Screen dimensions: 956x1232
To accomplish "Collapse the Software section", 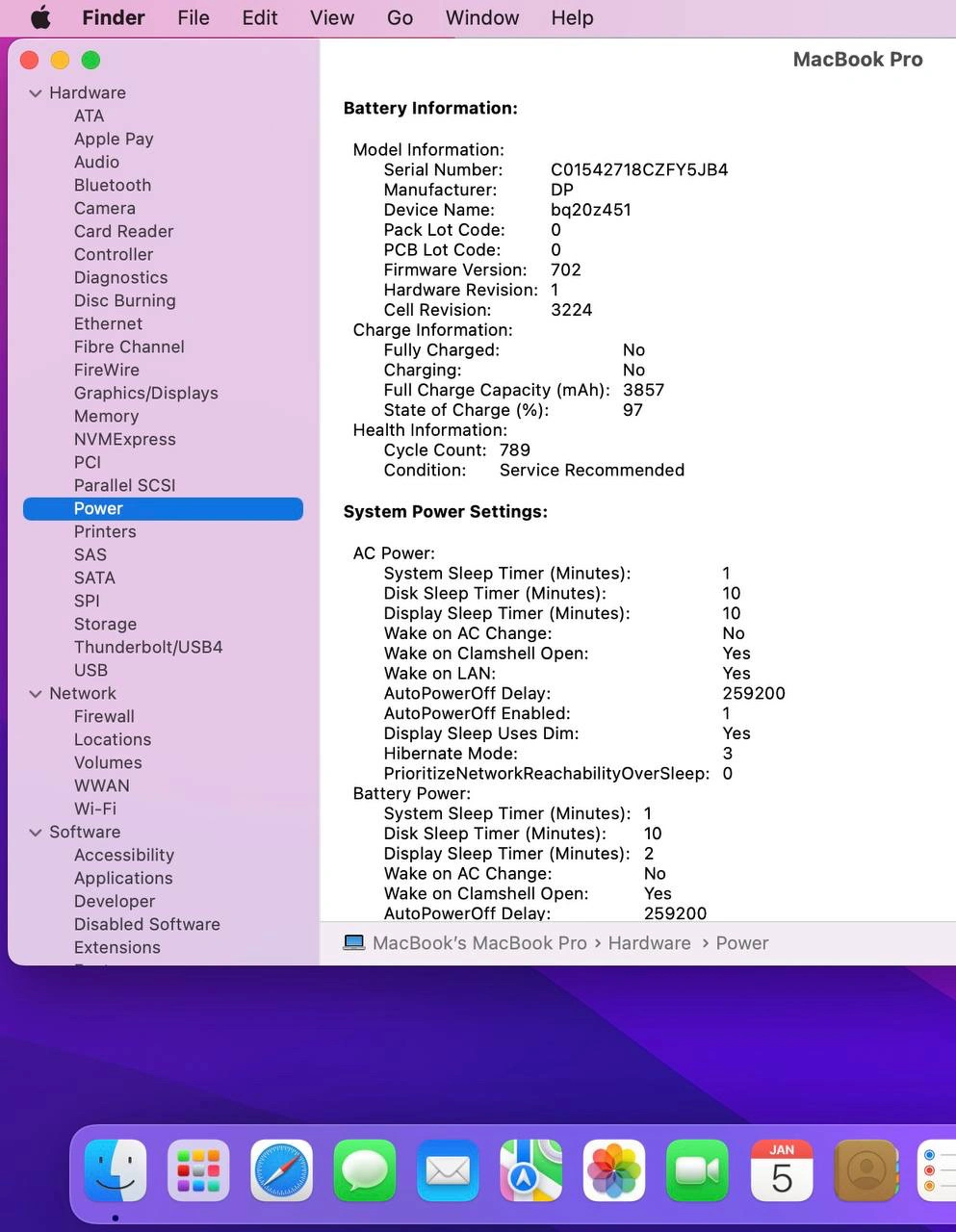I will (36, 833).
